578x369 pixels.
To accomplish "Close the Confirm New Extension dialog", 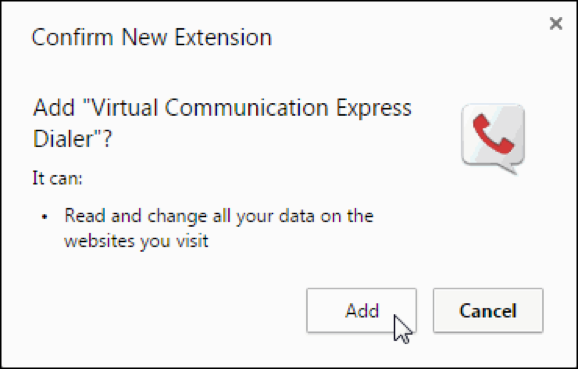I will pyautogui.click(x=556, y=24).
